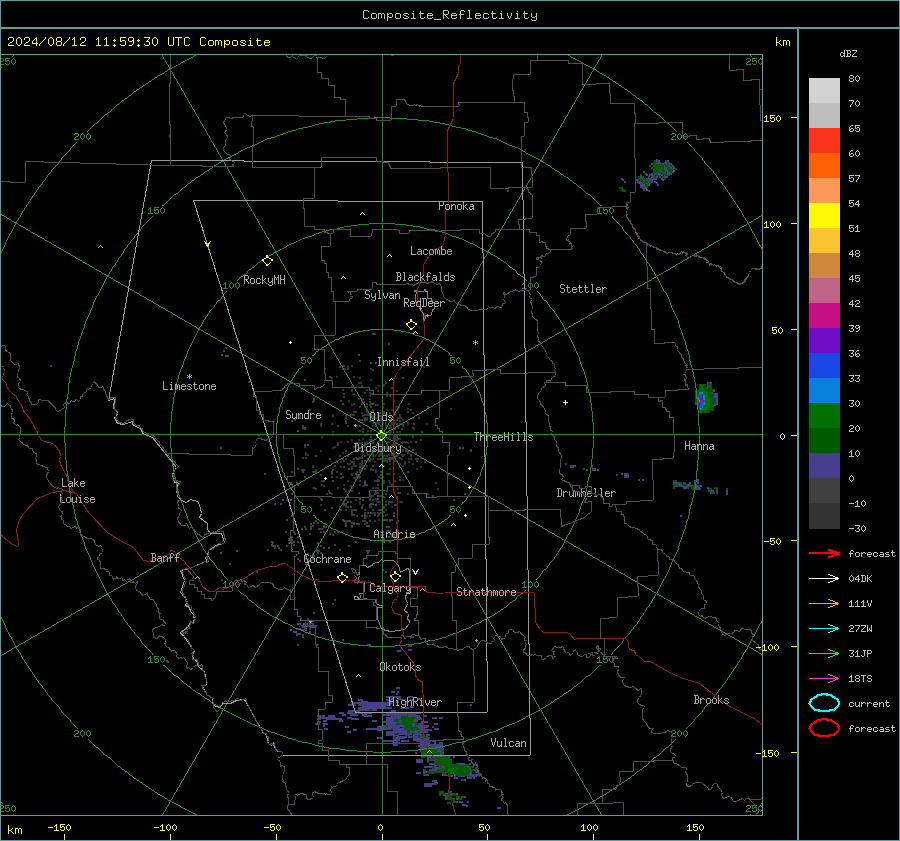Click the -150 tick on the bottom axis

(59, 828)
